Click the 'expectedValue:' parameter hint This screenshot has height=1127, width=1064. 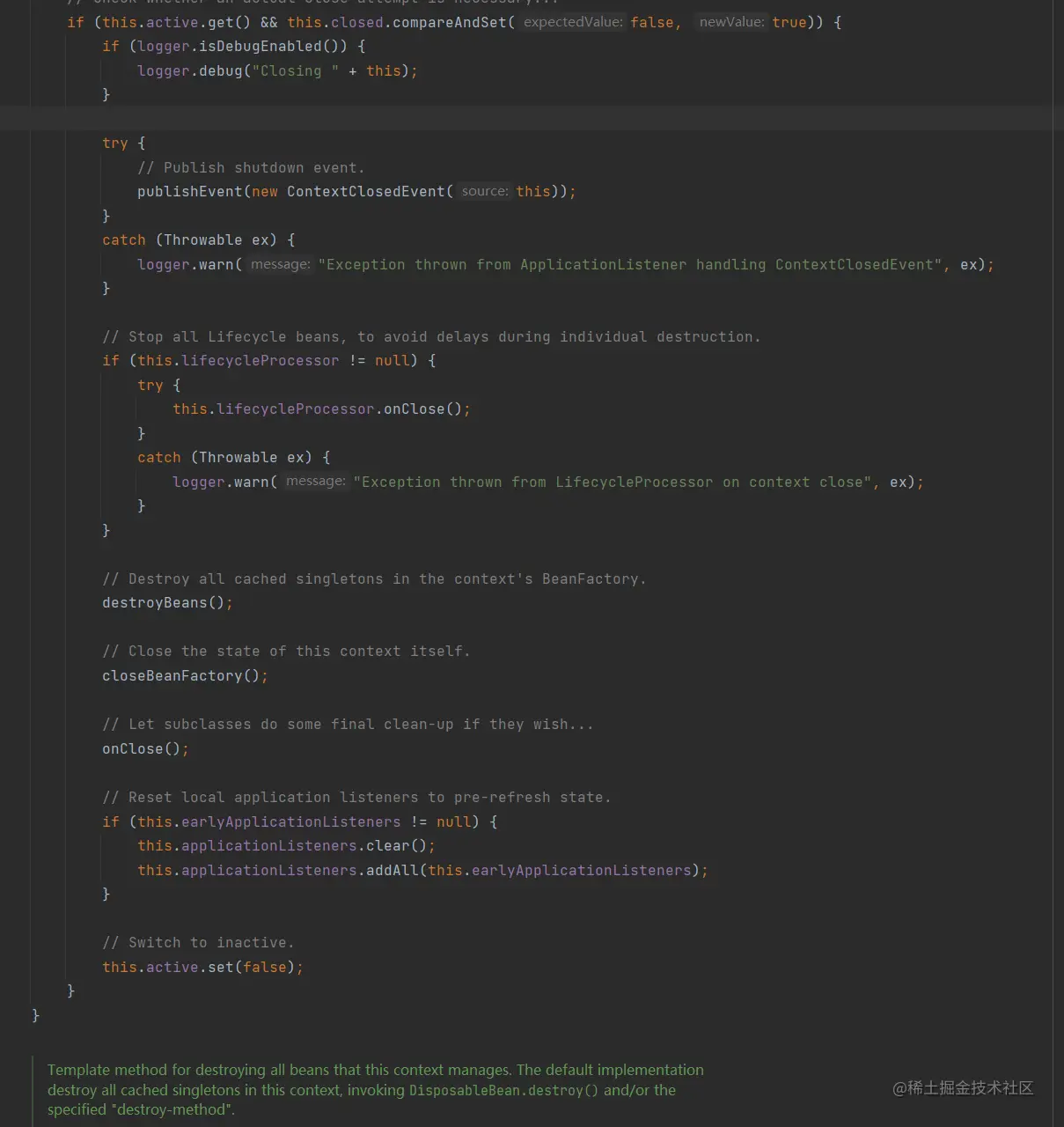point(572,22)
